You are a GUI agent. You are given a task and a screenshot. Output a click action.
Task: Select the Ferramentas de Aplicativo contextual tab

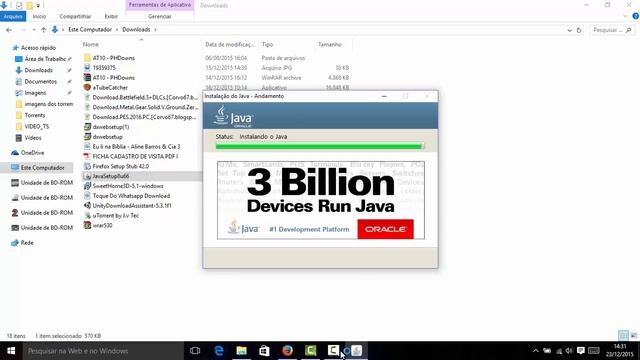[160, 5]
